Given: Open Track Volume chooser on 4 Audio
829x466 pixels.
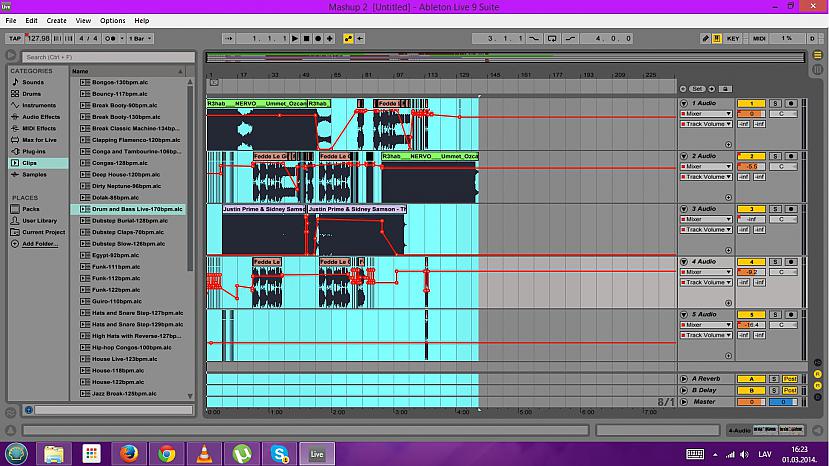Looking at the screenshot, I should tap(706, 282).
